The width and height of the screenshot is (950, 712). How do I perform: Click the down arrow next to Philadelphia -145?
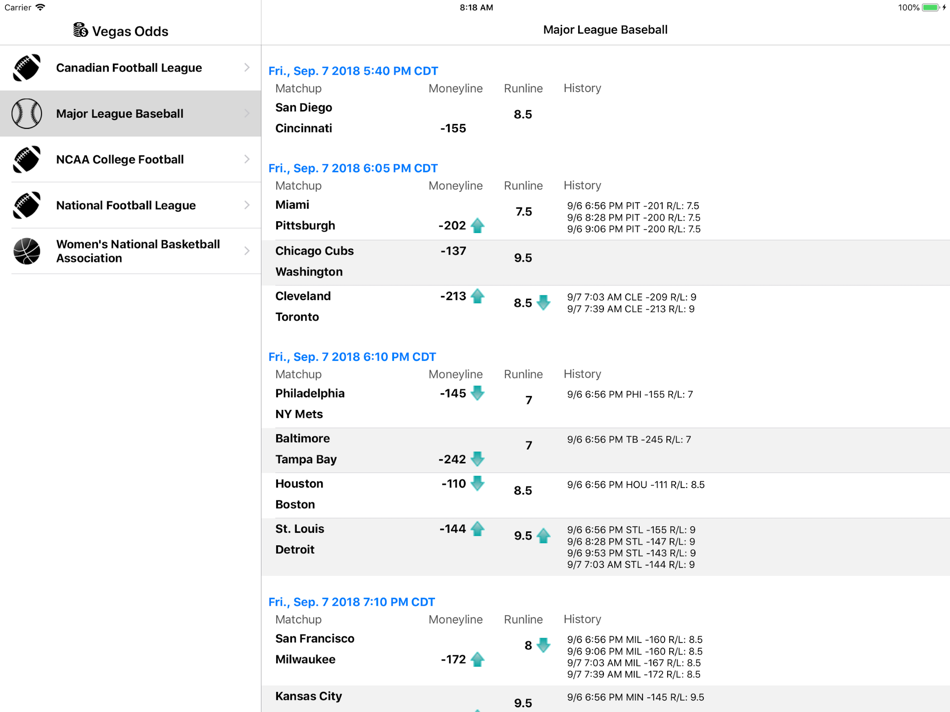pos(477,393)
